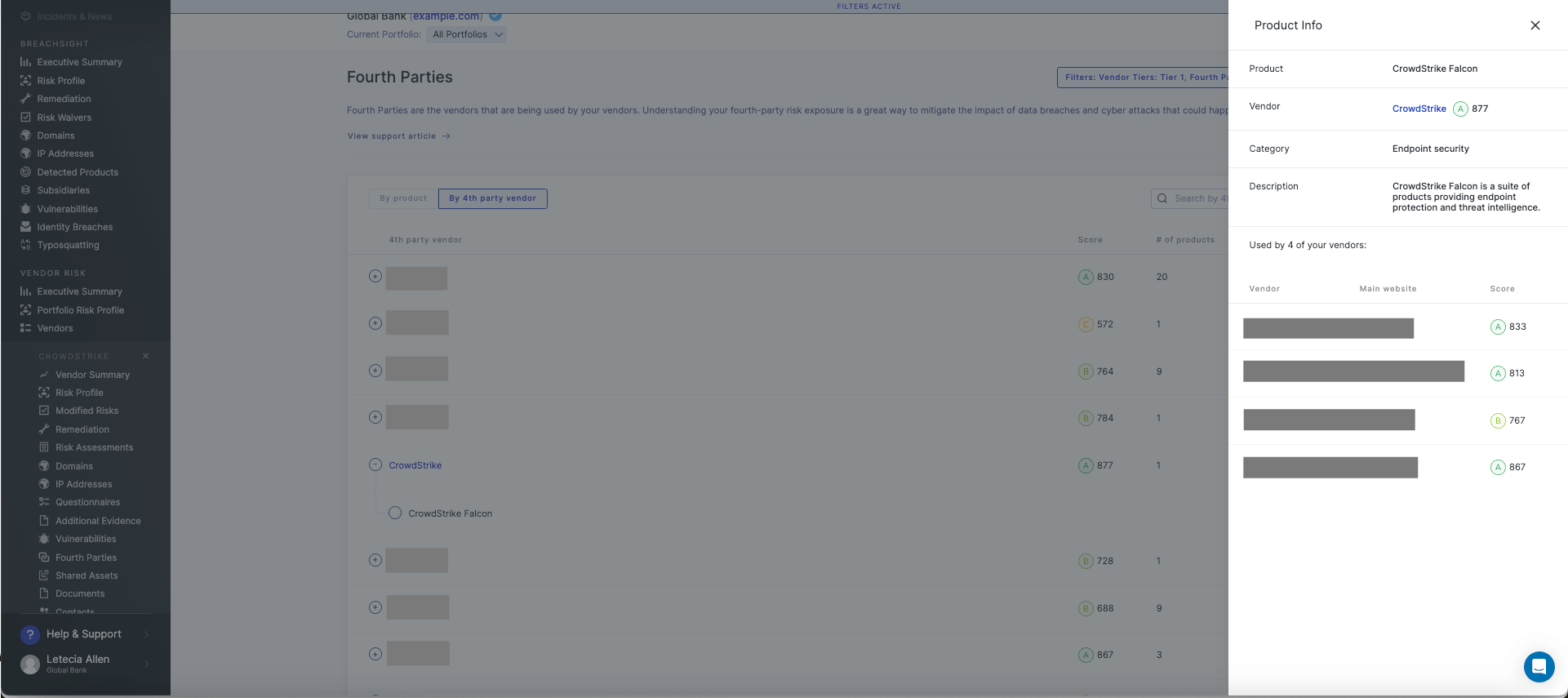Click the Questionnaires icon
Screen dimensions: 1568x698
click(x=44, y=502)
